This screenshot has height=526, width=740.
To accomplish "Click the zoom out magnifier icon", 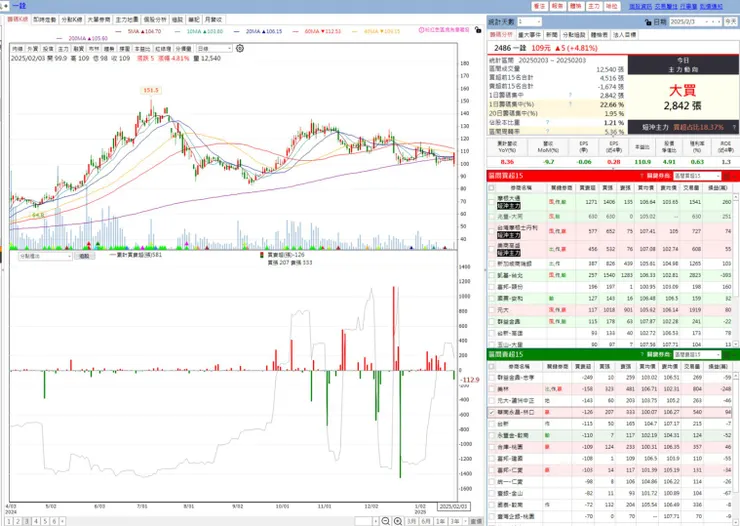I will 386,521.
